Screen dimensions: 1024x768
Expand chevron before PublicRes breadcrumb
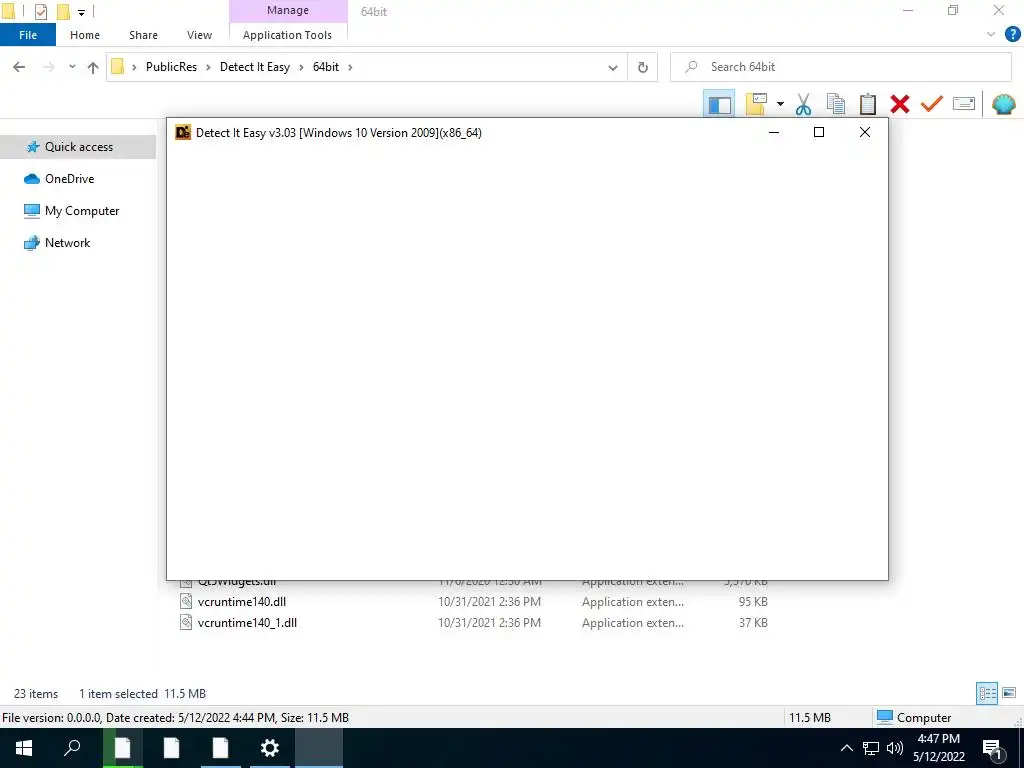pyautogui.click(x=134, y=67)
